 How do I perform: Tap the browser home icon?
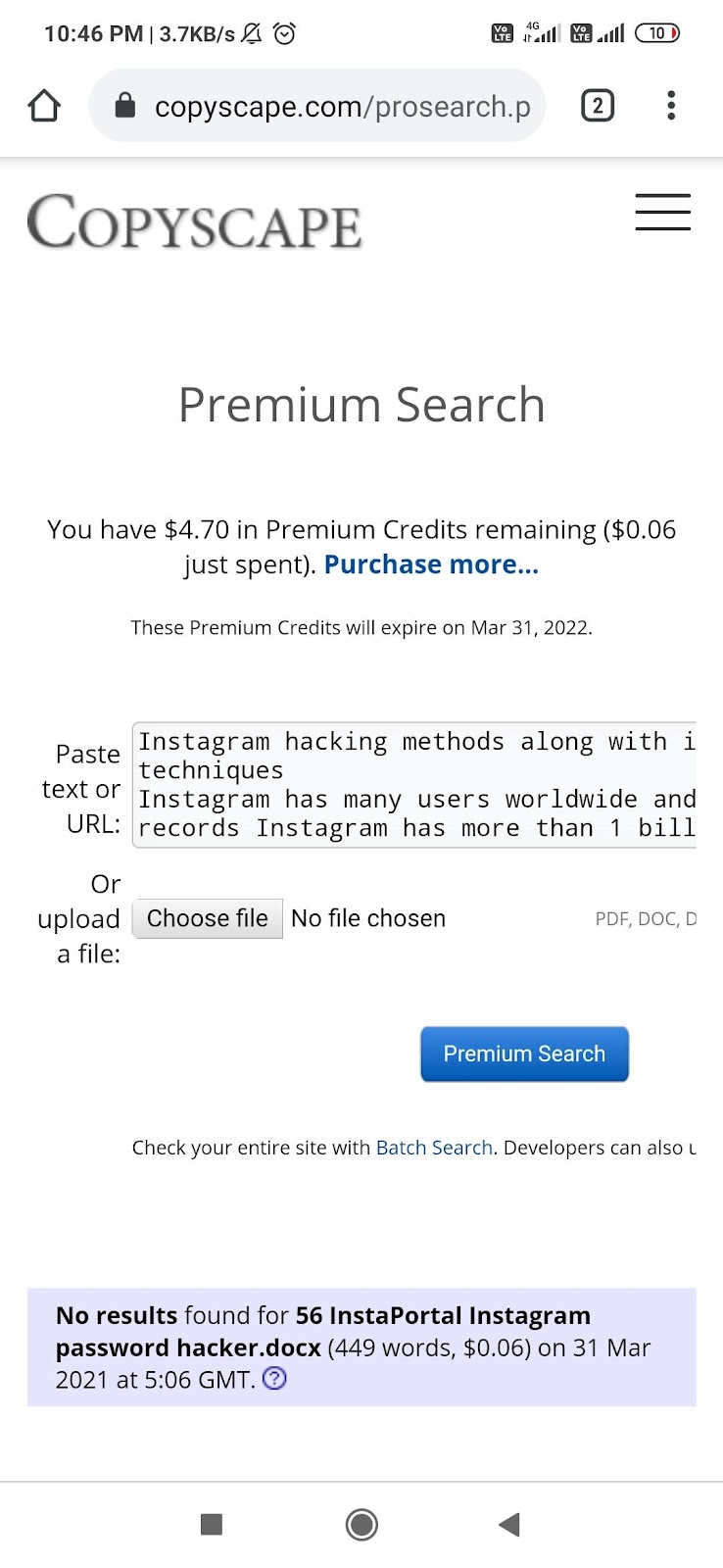click(44, 106)
